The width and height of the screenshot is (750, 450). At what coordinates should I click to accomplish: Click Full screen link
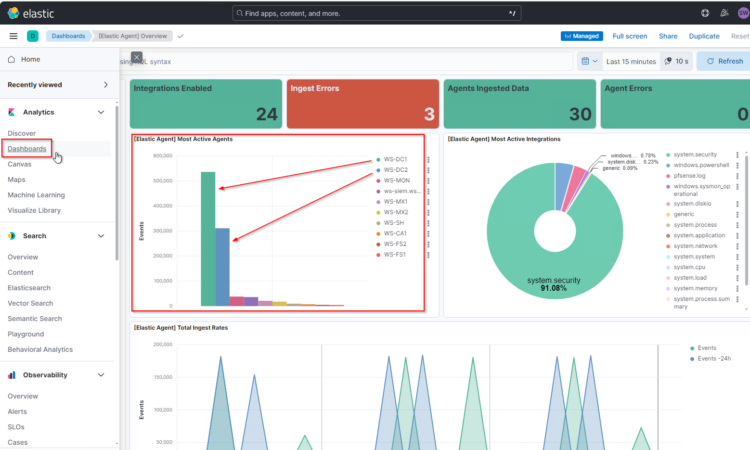pos(629,36)
